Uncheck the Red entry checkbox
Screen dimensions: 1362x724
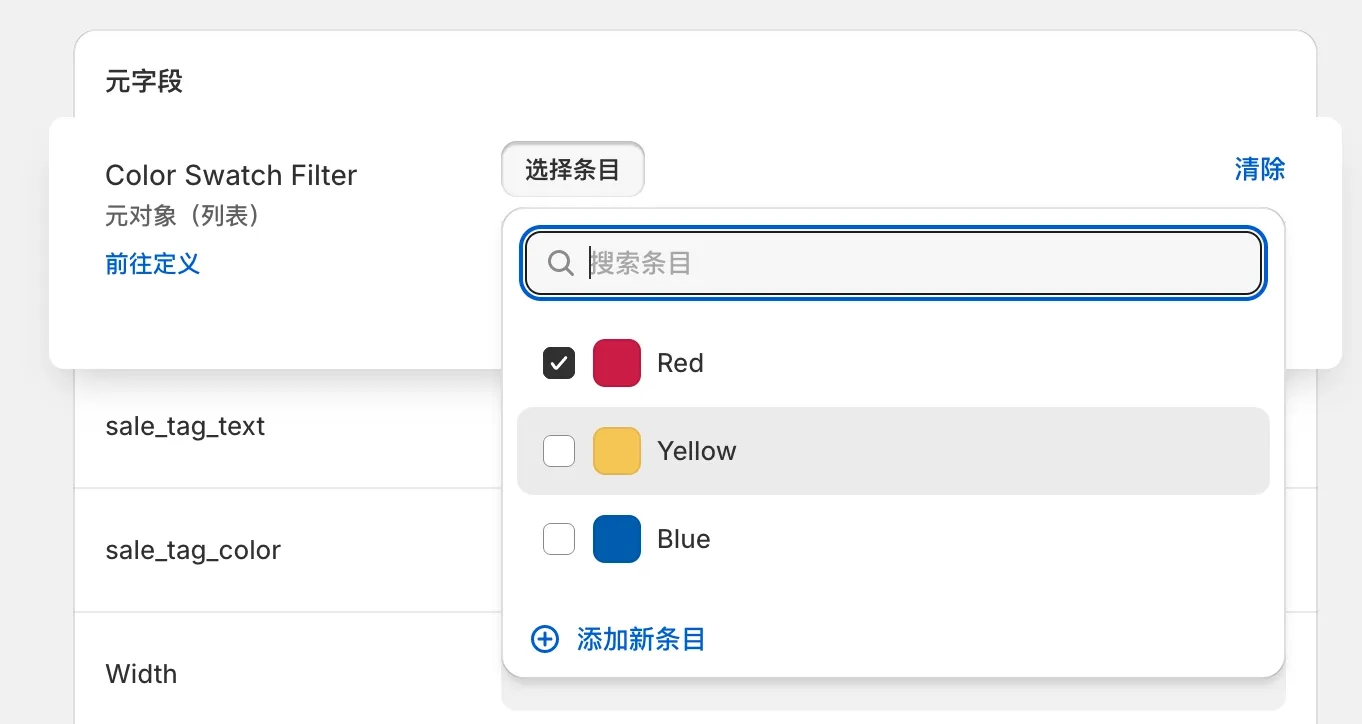[559, 362]
